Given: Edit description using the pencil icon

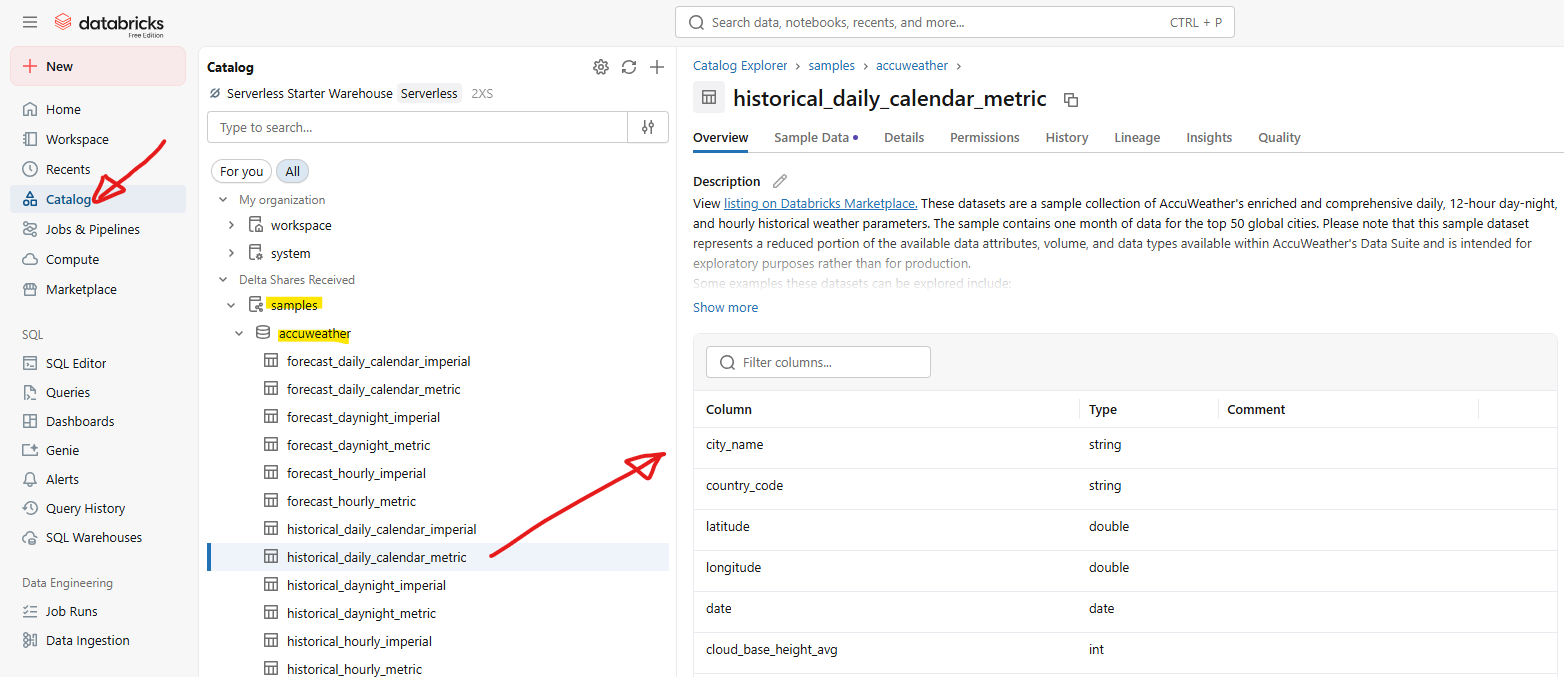Looking at the screenshot, I should point(780,181).
